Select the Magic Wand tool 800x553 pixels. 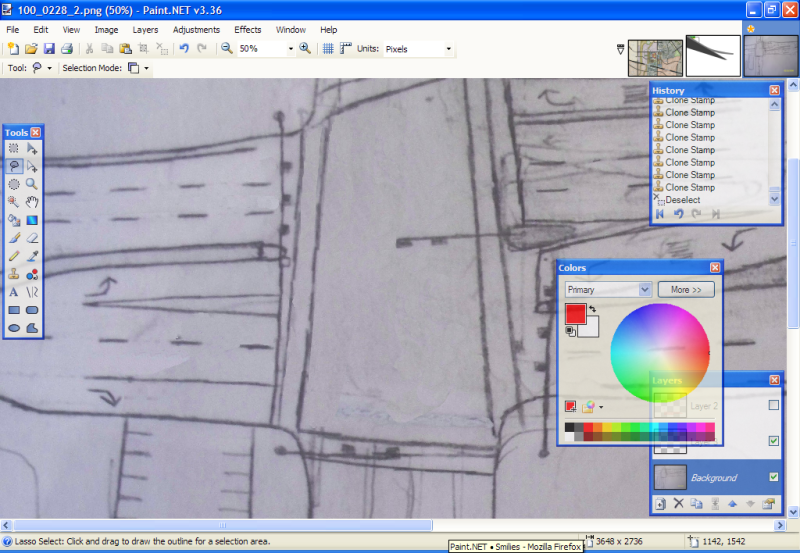tap(14, 202)
